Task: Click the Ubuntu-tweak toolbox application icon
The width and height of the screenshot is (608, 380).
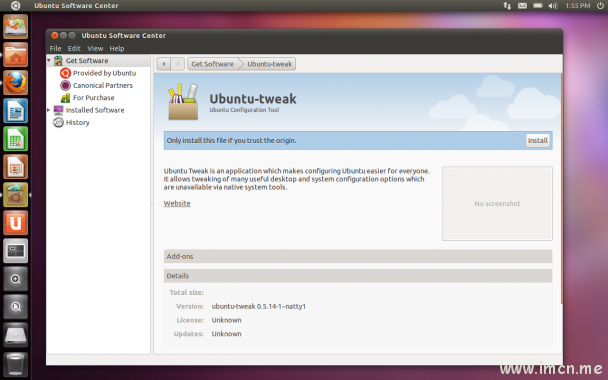Action: [x=183, y=102]
